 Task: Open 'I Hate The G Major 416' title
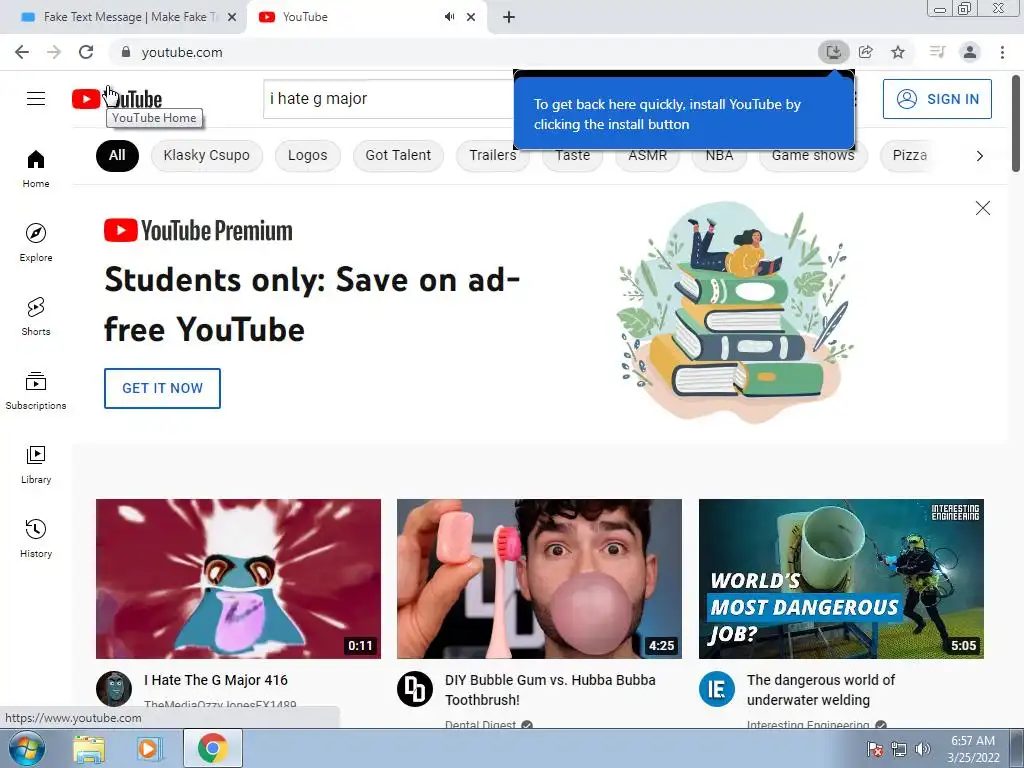pyautogui.click(x=216, y=680)
